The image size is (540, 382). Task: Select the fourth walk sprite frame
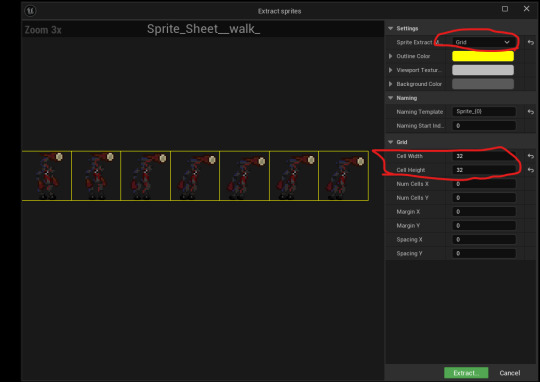[195, 176]
